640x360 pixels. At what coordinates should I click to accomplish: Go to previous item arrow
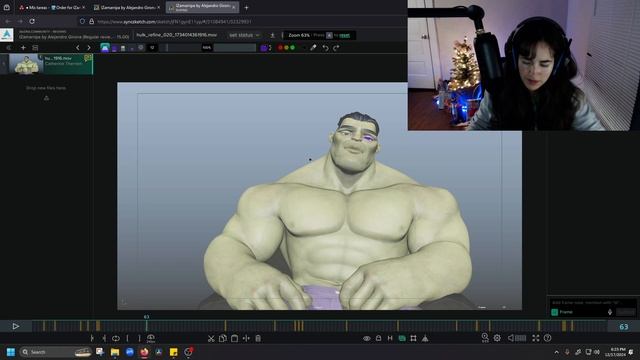78,48
